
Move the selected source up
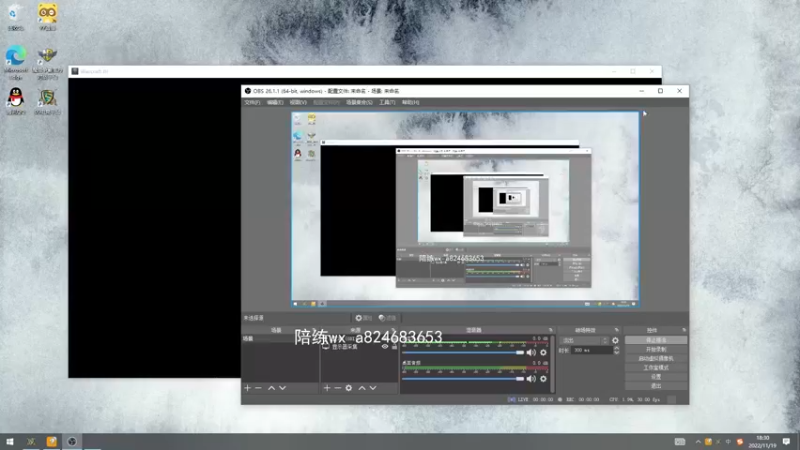(362, 388)
